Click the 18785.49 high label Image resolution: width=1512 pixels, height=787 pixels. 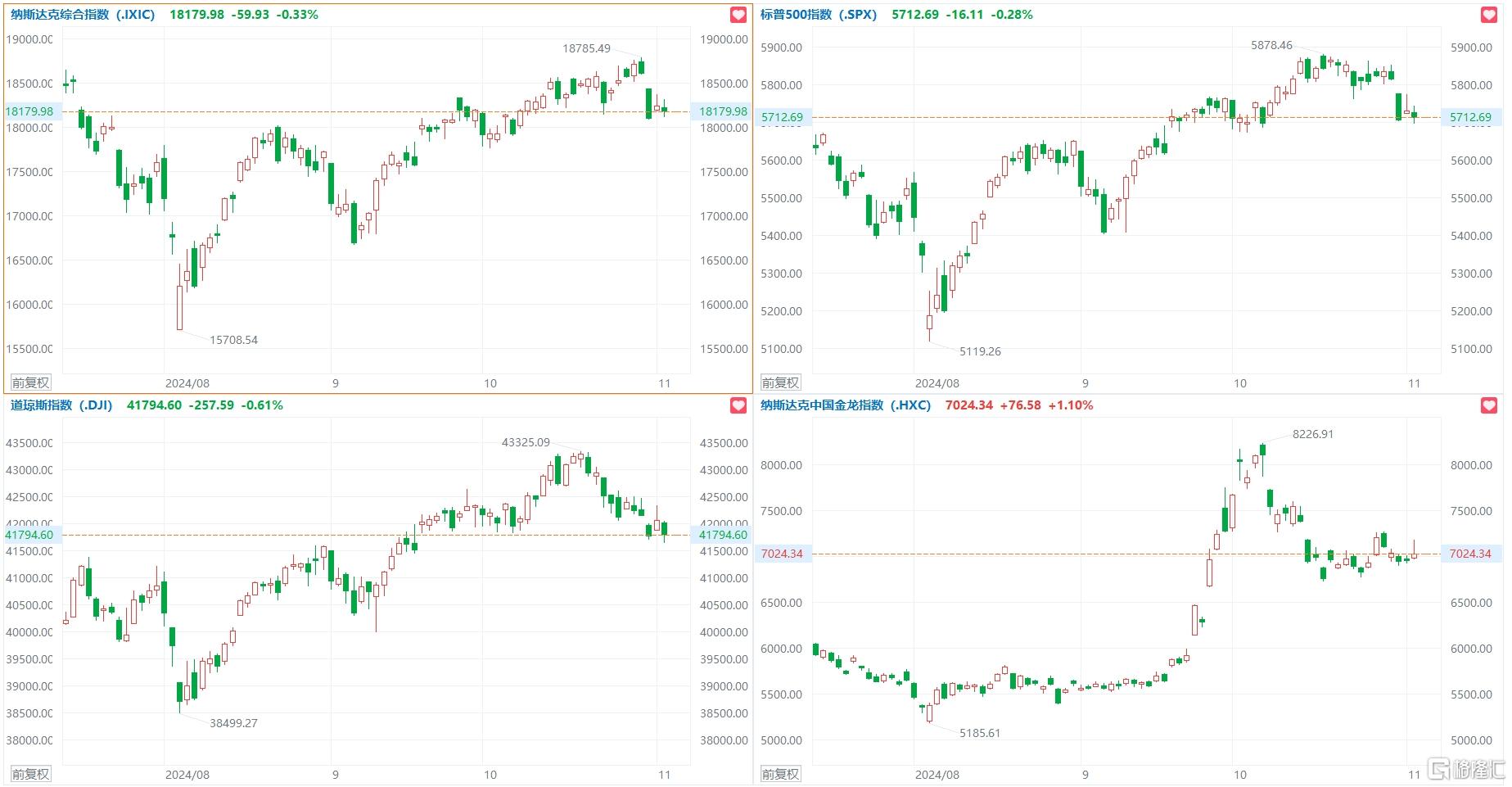point(586,48)
